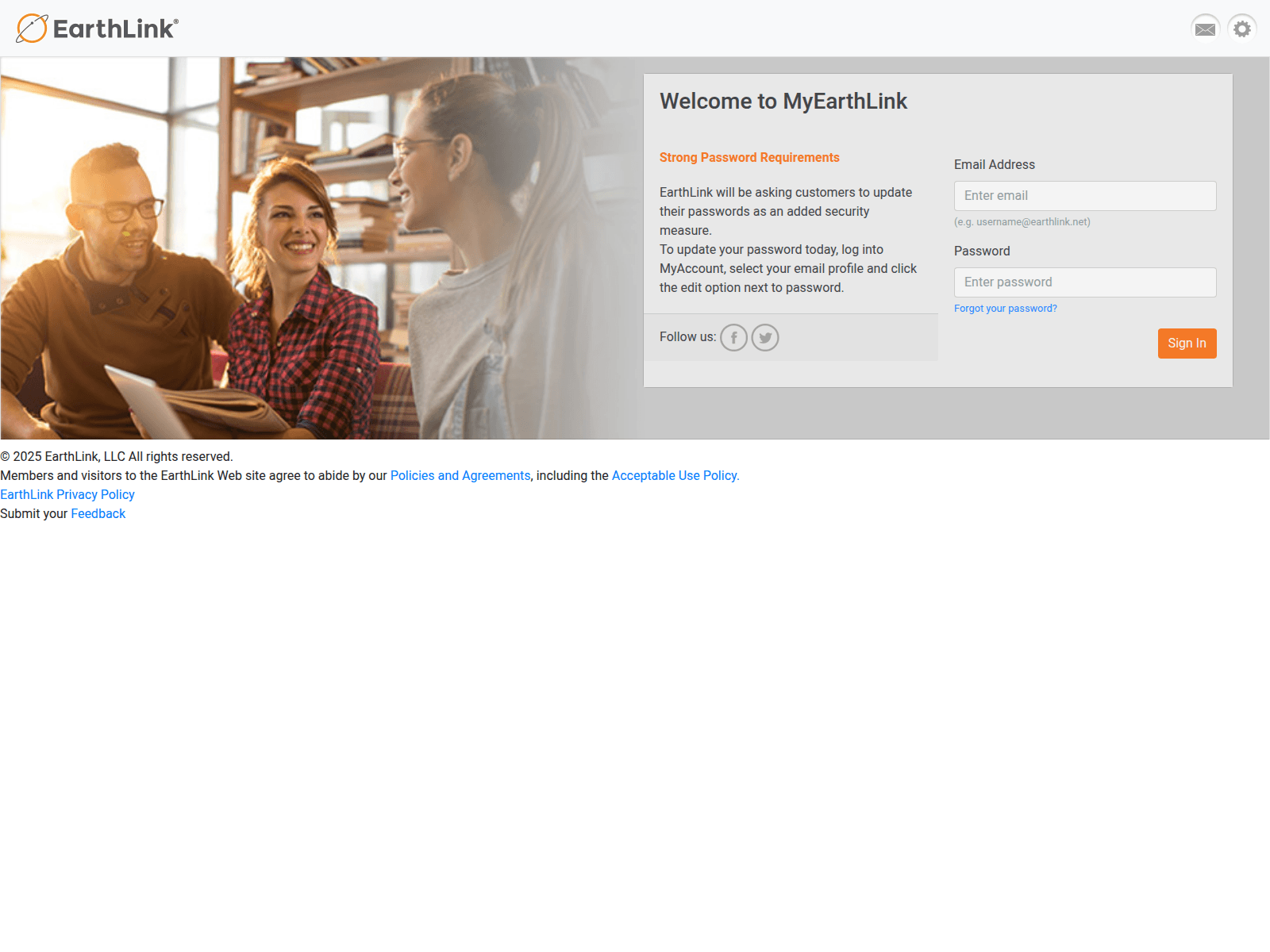The image size is (1270, 952).
Task: Focus the Email Address input field
Action: point(1085,196)
